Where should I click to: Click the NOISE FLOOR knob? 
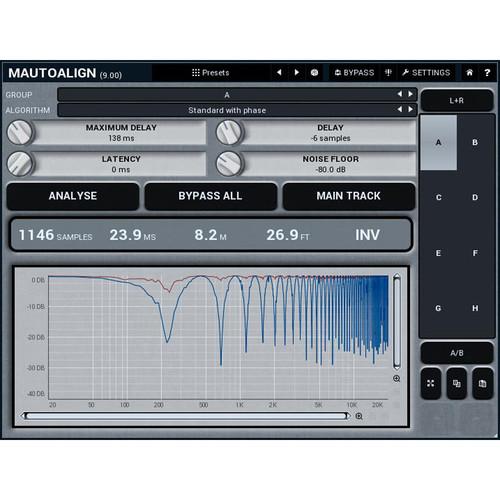click(229, 164)
